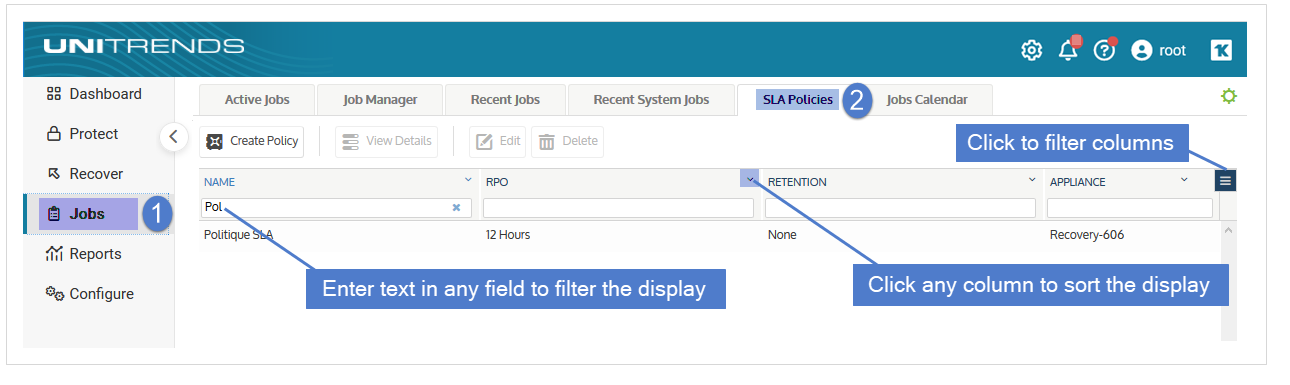1290x385 pixels.
Task: Switch to the Jobs Calendar tab
Action: tap(926, 100)
